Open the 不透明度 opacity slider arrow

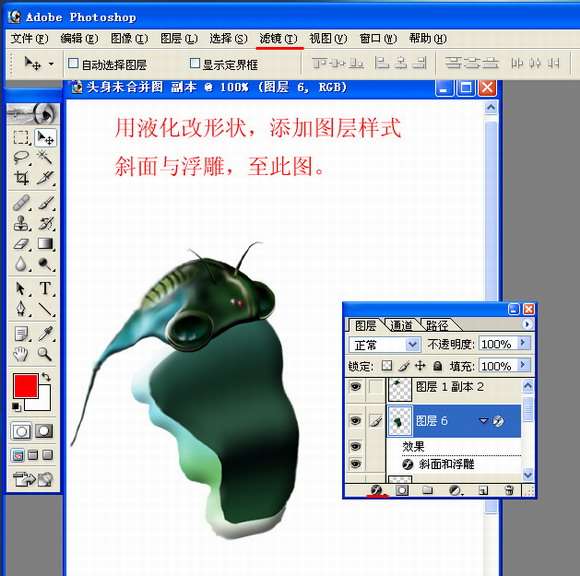click(523, 343)
